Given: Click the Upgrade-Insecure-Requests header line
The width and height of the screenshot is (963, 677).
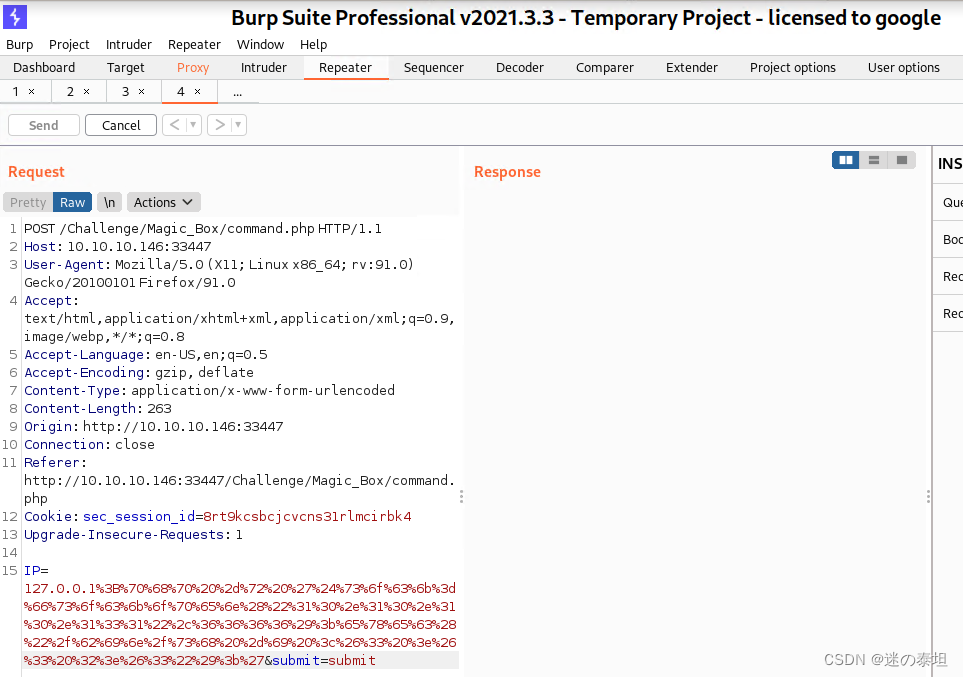Looking at the screenshot, I should [x=133, y=534].
